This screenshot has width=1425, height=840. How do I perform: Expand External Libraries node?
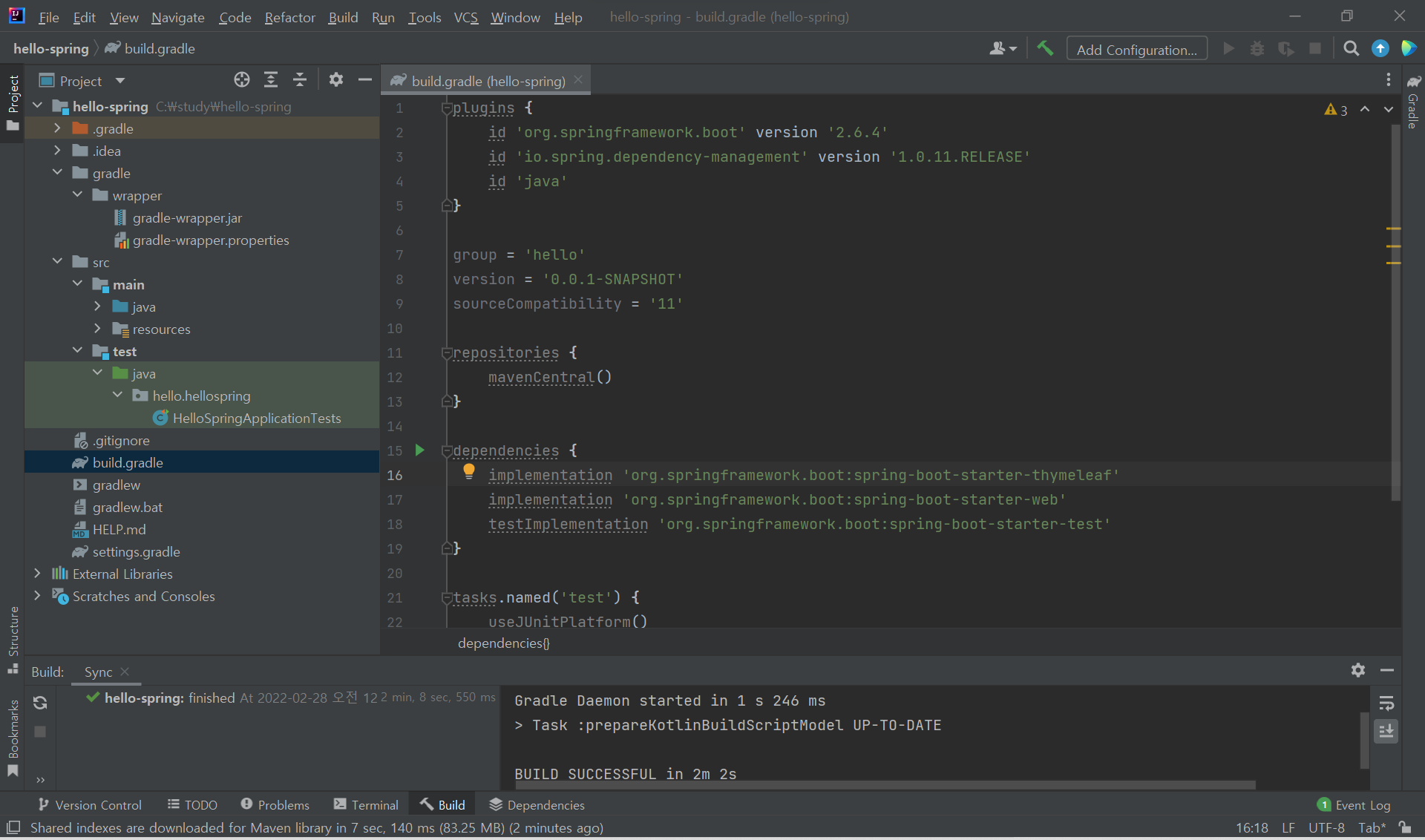[37, 574]
